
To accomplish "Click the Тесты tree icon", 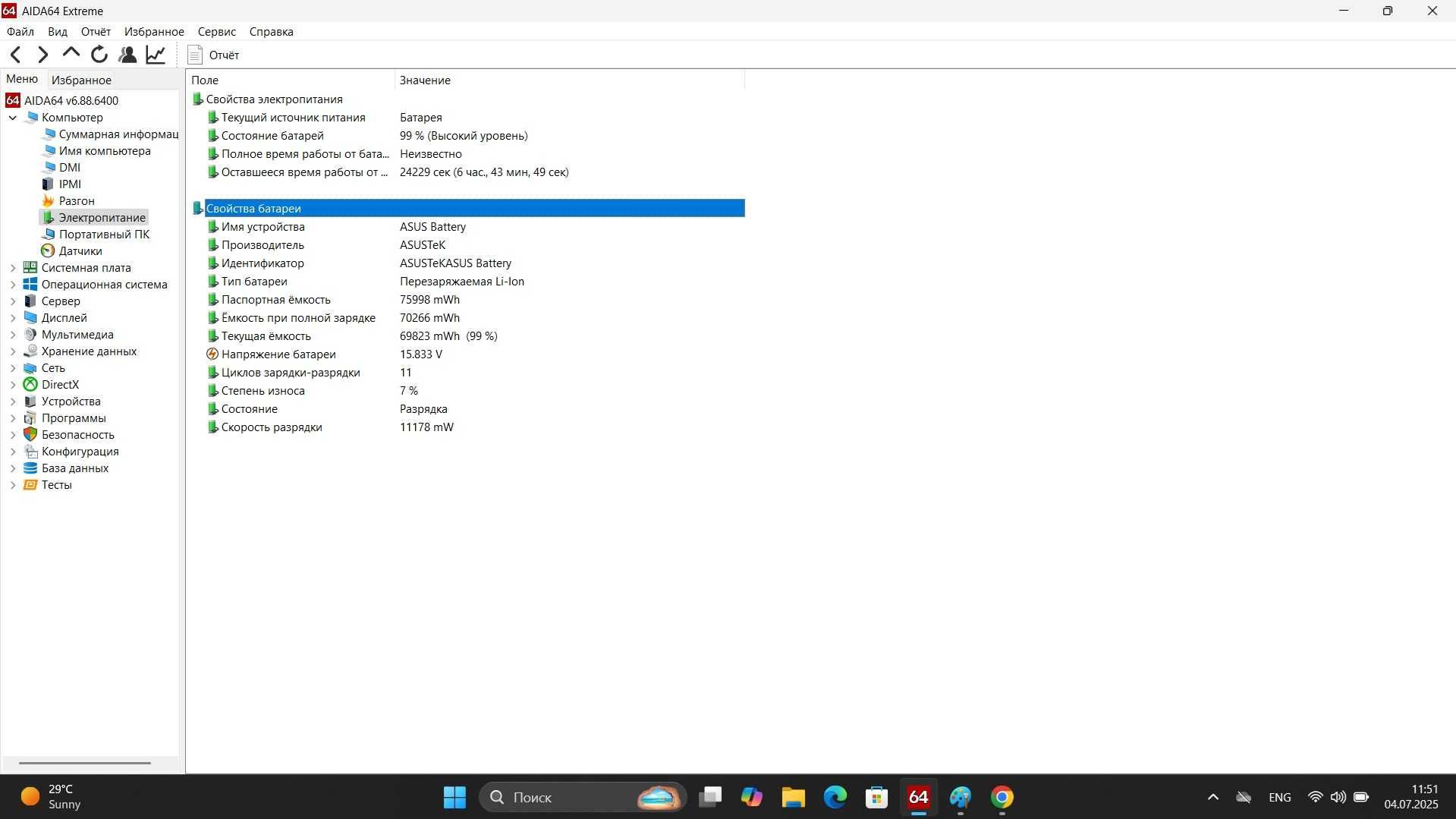I will [x=30, y=485].
